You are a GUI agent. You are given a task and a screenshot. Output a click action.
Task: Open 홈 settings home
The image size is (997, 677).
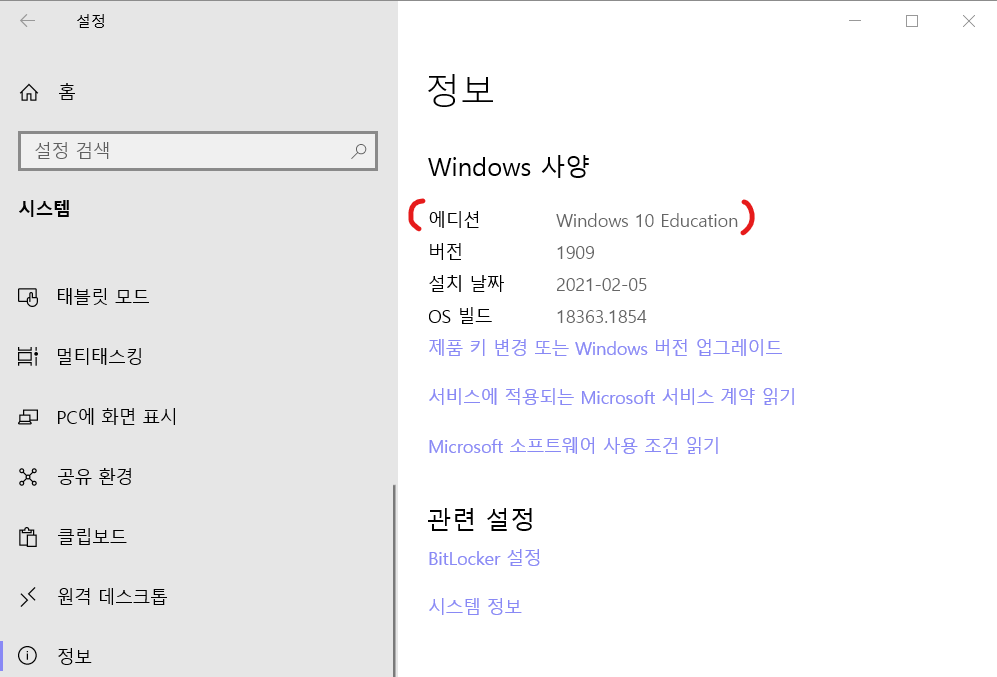click(x=67, y=93)
